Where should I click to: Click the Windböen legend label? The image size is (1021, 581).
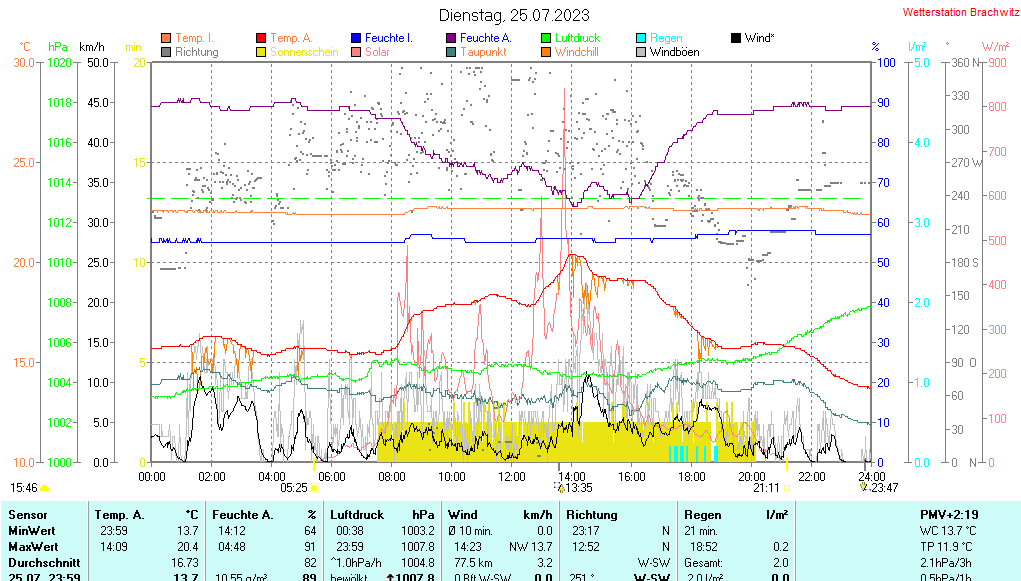pos(674,52)
